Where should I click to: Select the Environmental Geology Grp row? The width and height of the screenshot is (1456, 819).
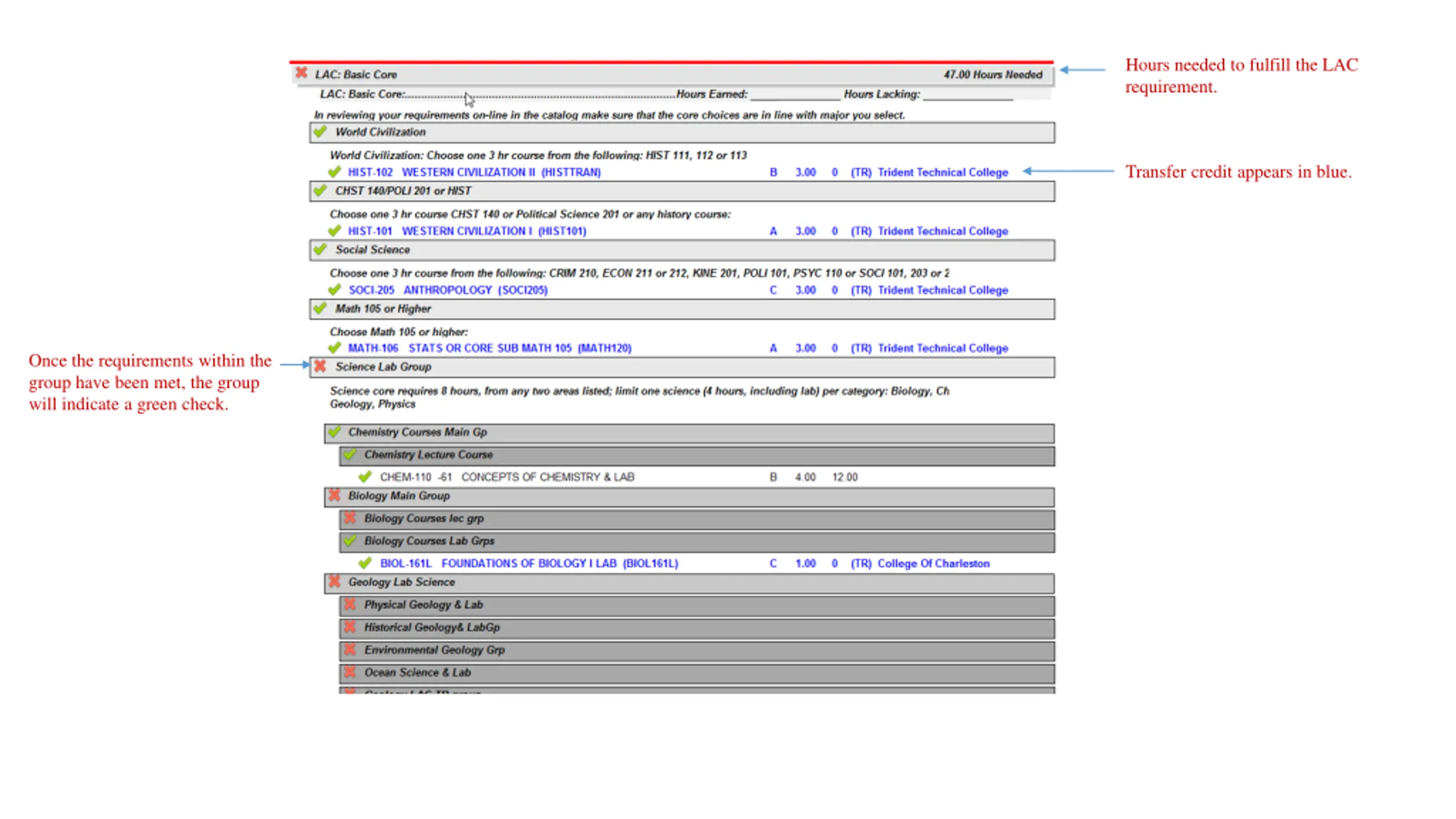pyautogui.click(x=697, y=651)
